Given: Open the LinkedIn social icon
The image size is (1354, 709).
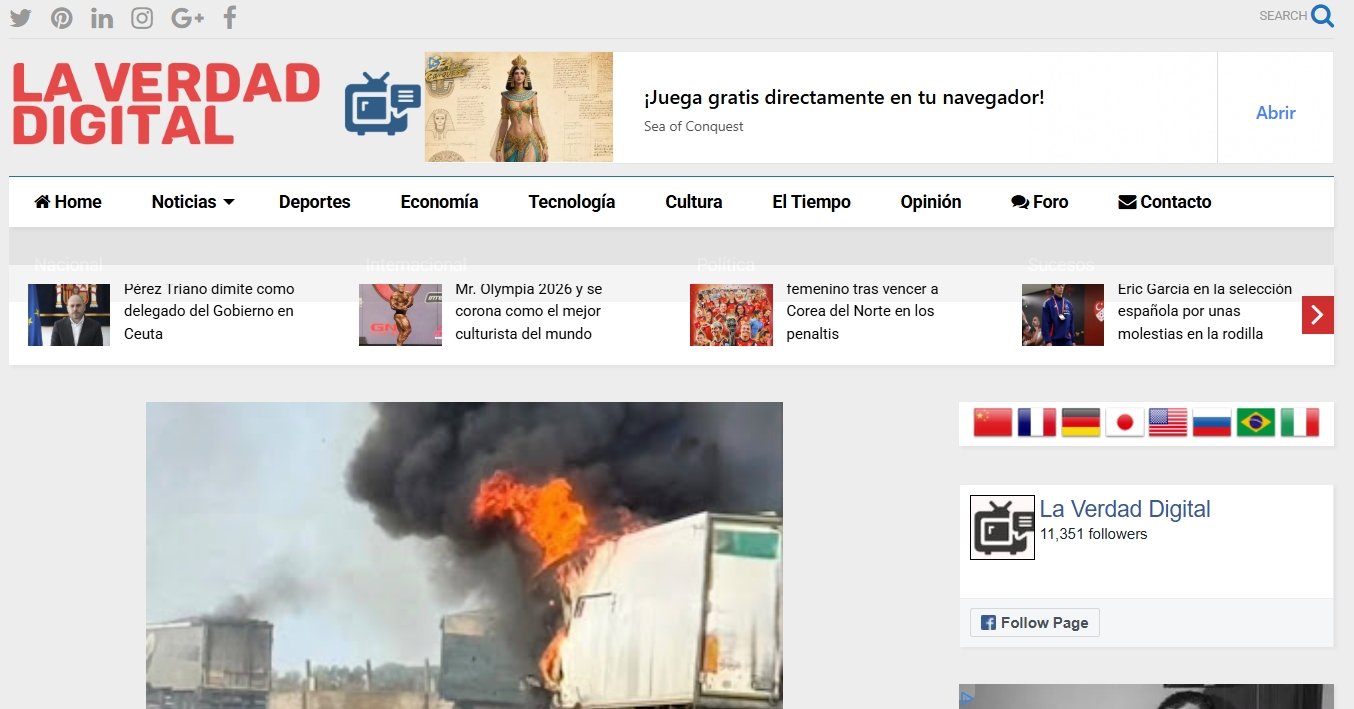Looking at the screenshot, I should [102, 17].
